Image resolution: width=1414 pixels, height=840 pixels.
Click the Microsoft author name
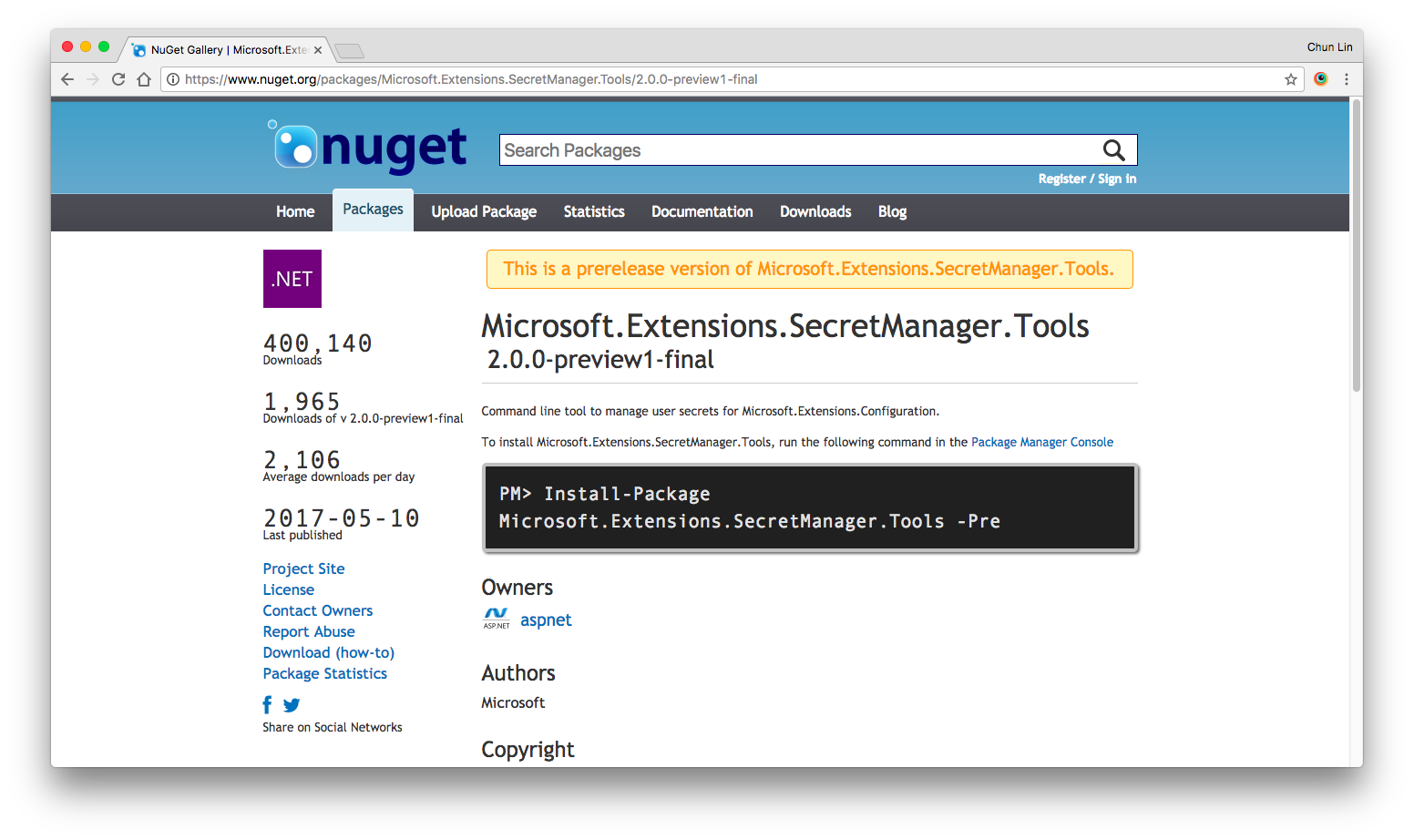click(x=513, y=702)
